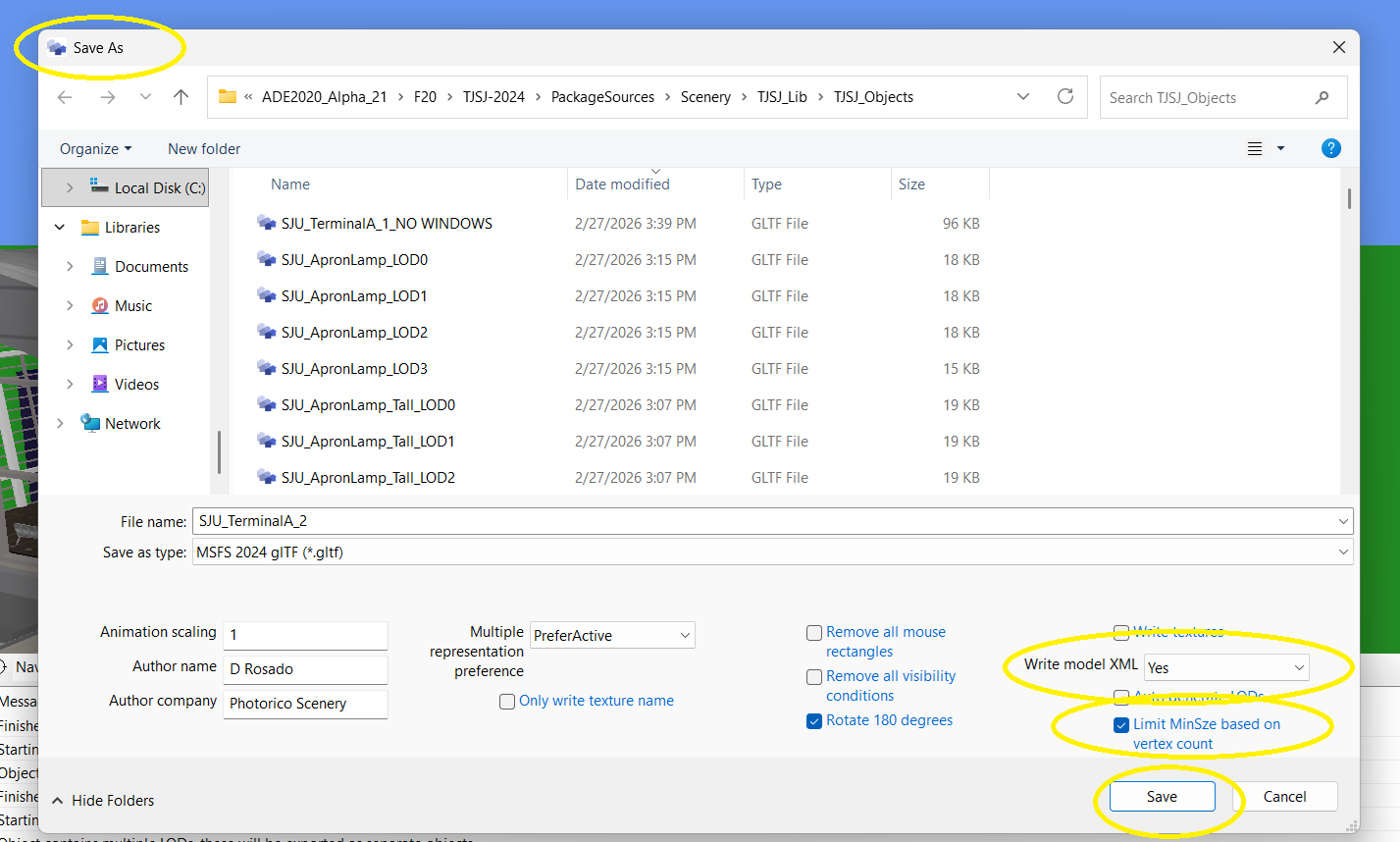Go up one folder level

[x=181, y=97]
